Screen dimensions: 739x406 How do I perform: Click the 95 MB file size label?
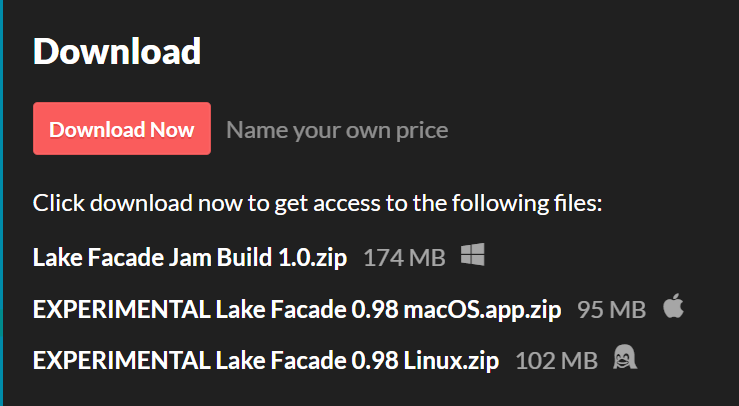[x=611, y=310]
